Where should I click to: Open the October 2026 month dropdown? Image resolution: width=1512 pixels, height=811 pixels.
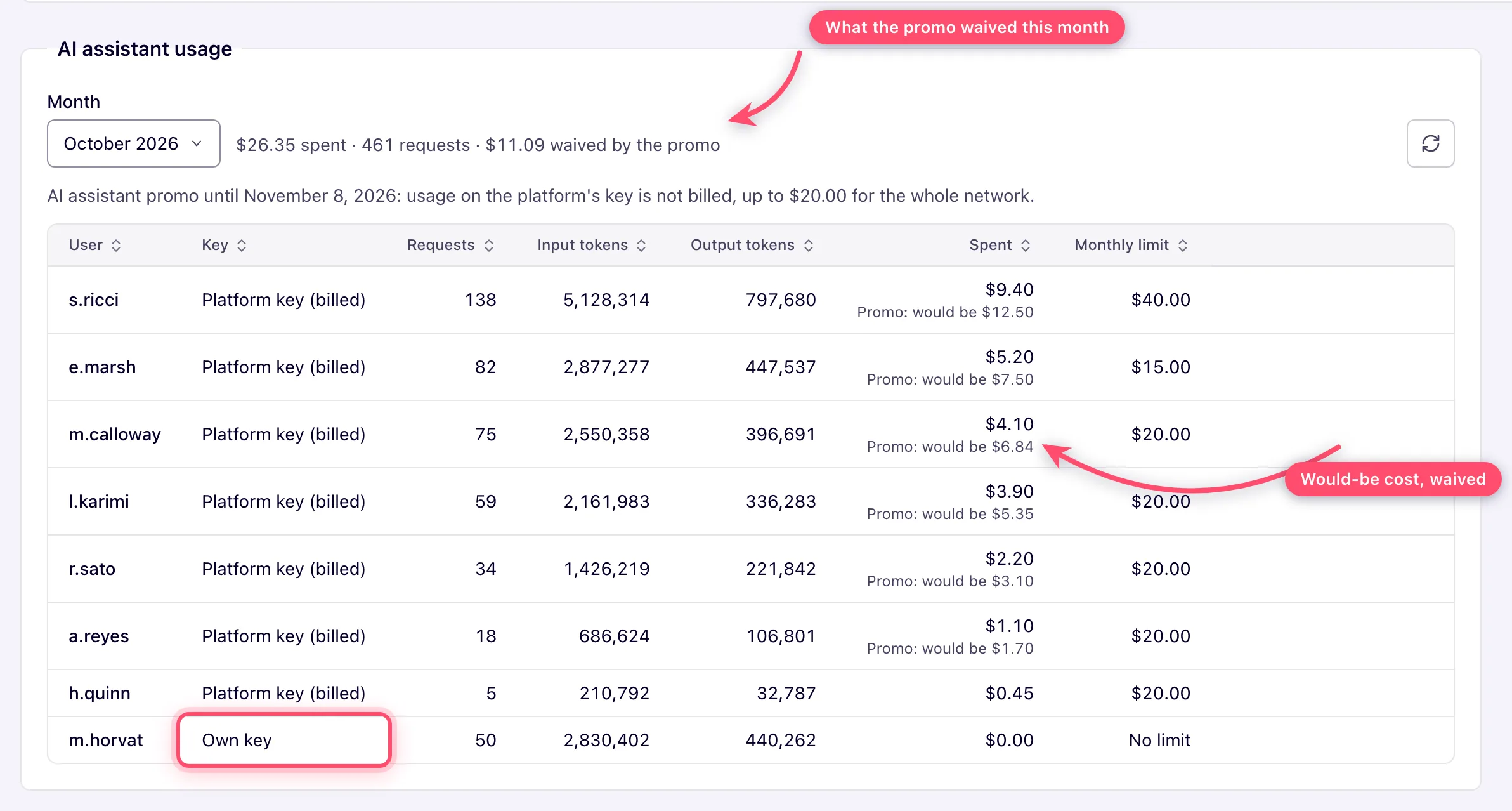134,143
